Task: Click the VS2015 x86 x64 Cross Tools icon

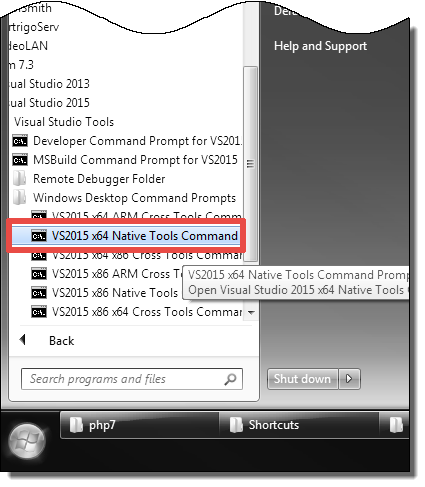Action: (x=39, y=312)
